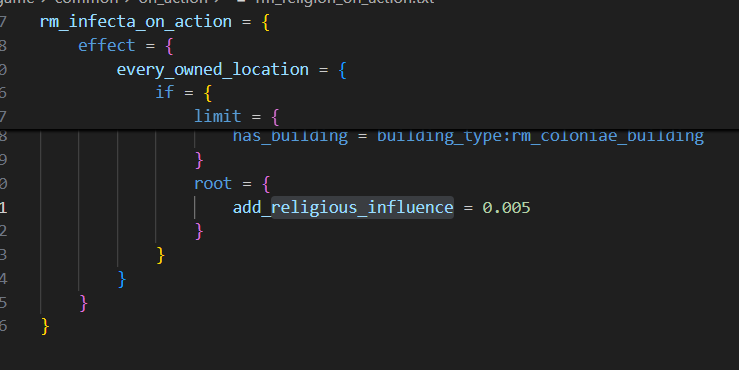Click blue closing brace of every_owned_location
The image size is (739, 370).
[122, 280]
